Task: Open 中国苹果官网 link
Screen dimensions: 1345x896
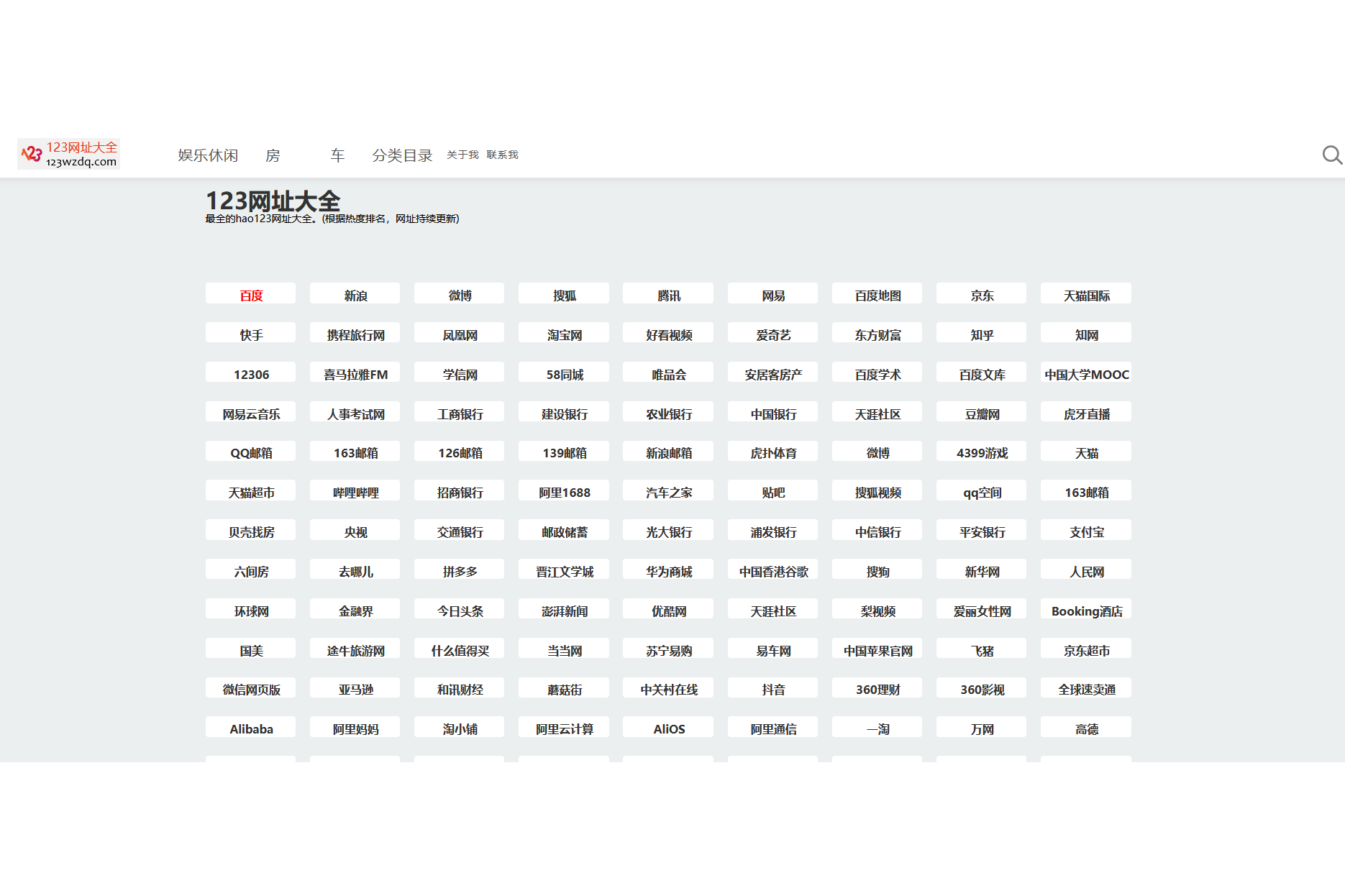Action: [x=877, y=650]
